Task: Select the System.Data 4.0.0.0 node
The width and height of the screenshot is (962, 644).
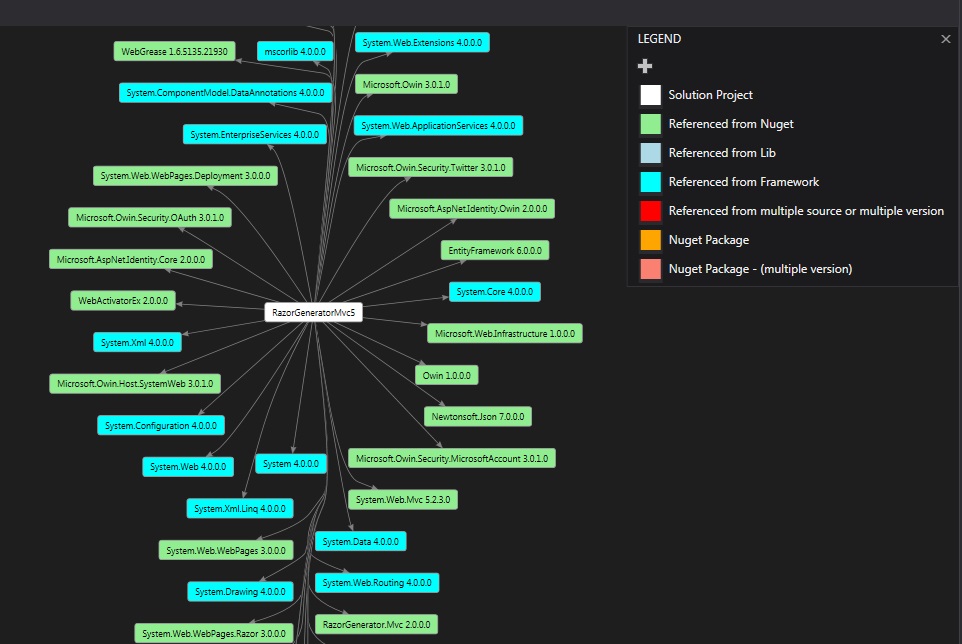Action: [x=361, y=541]
